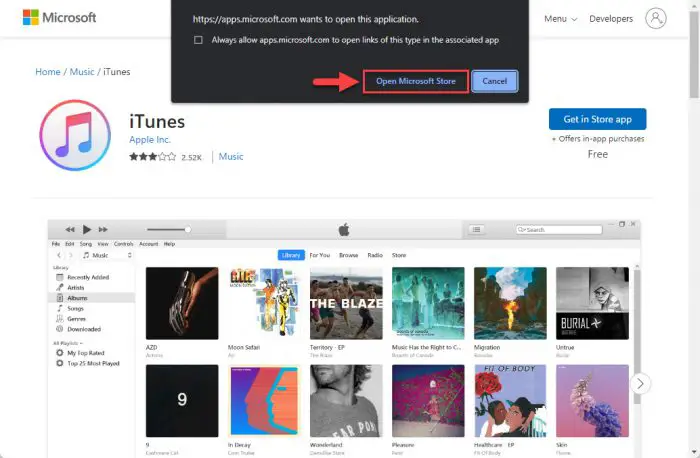
Task: Click the Microsoft logo
Action: 59,18
